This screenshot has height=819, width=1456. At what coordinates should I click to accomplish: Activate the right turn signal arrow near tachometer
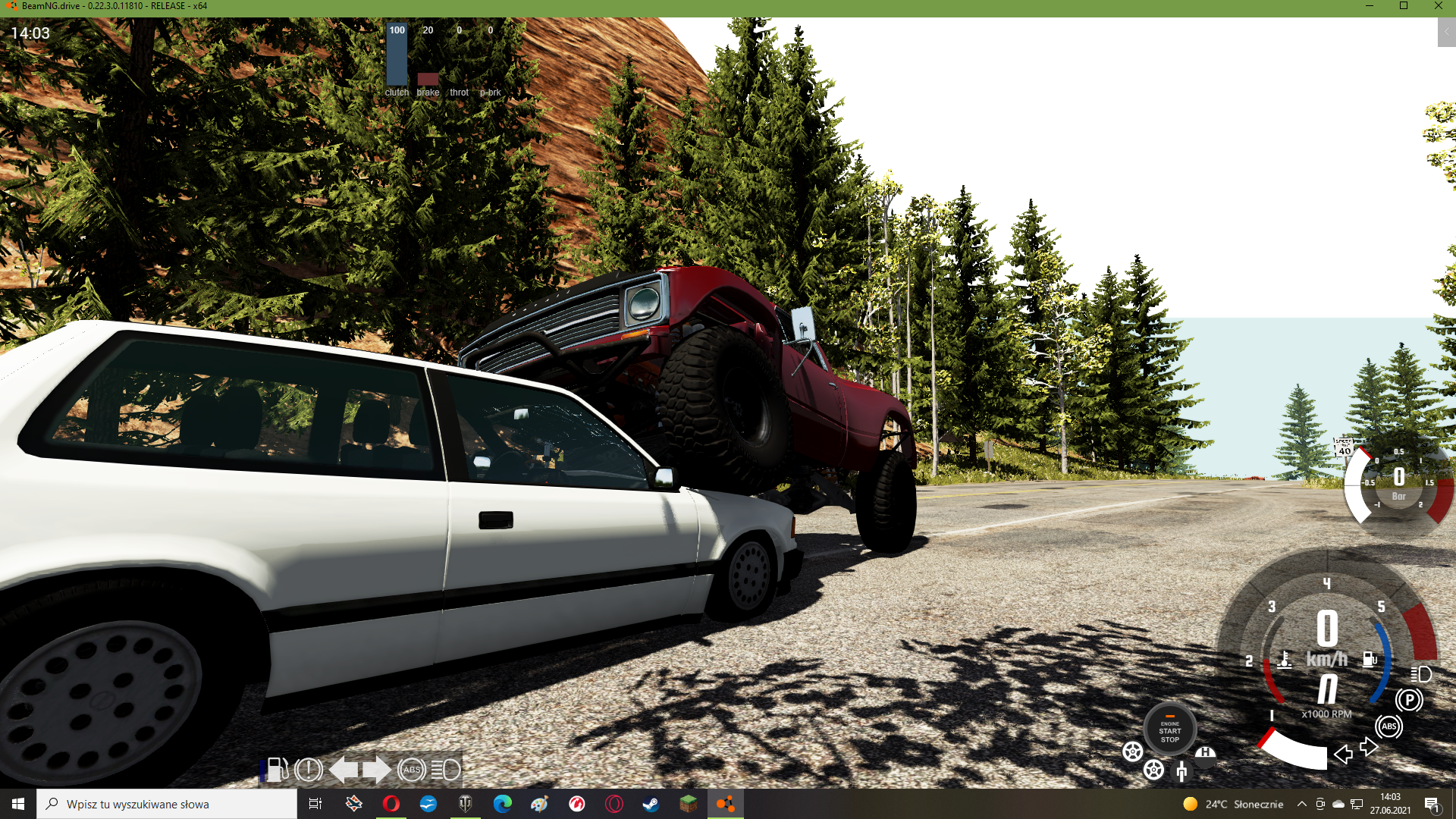point(1369,747)
